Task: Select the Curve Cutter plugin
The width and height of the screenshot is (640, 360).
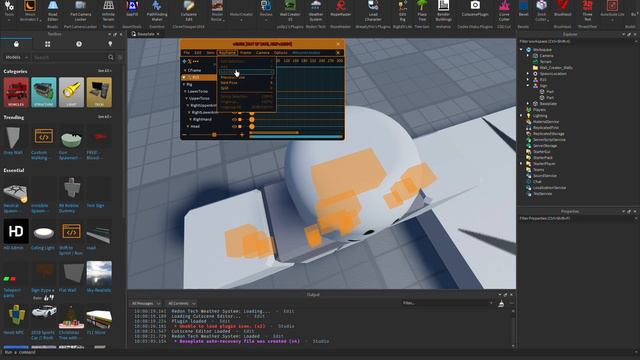Action: click(x=504, y=10)
